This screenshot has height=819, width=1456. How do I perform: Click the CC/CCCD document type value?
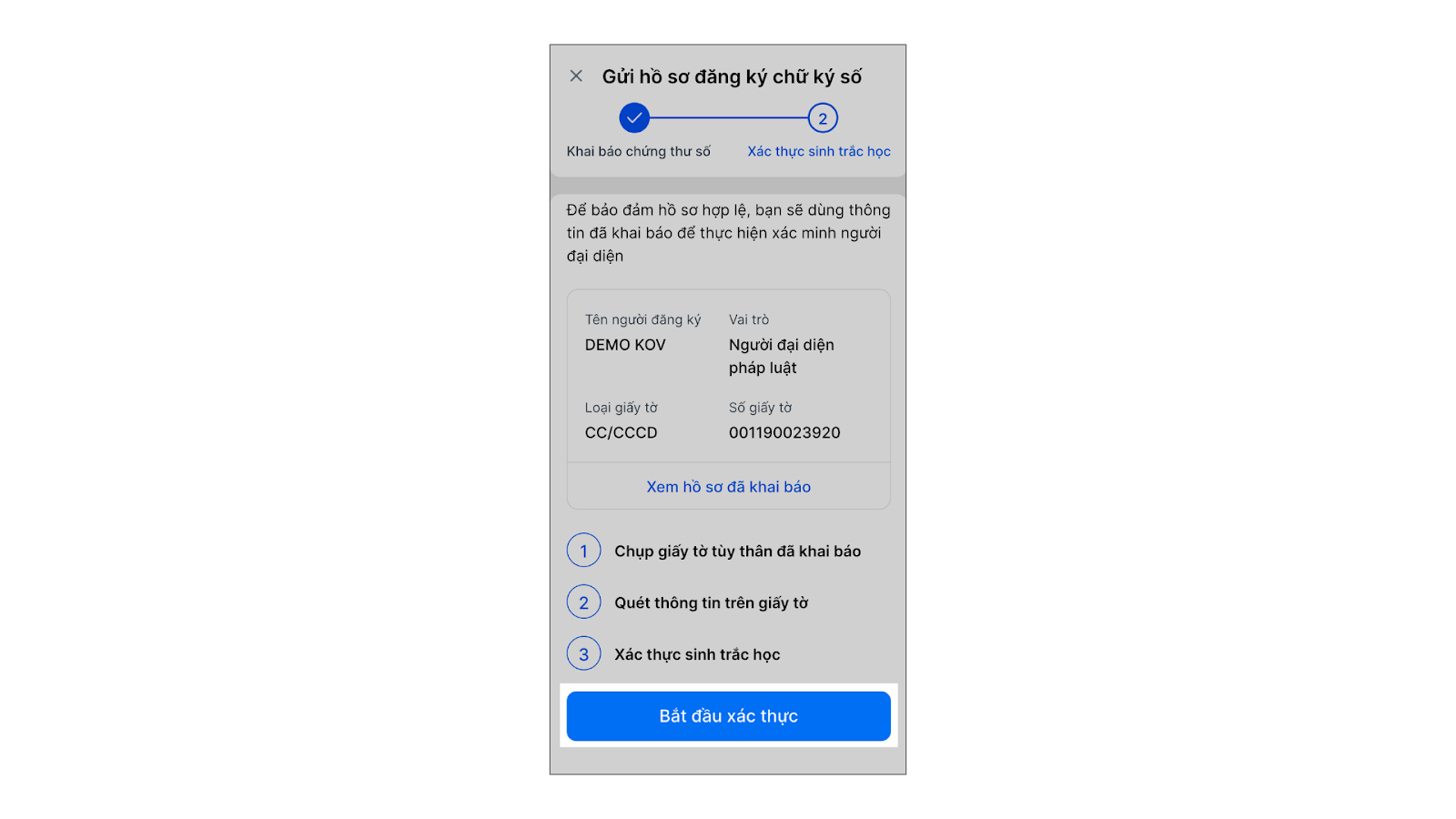pos(621,433)
